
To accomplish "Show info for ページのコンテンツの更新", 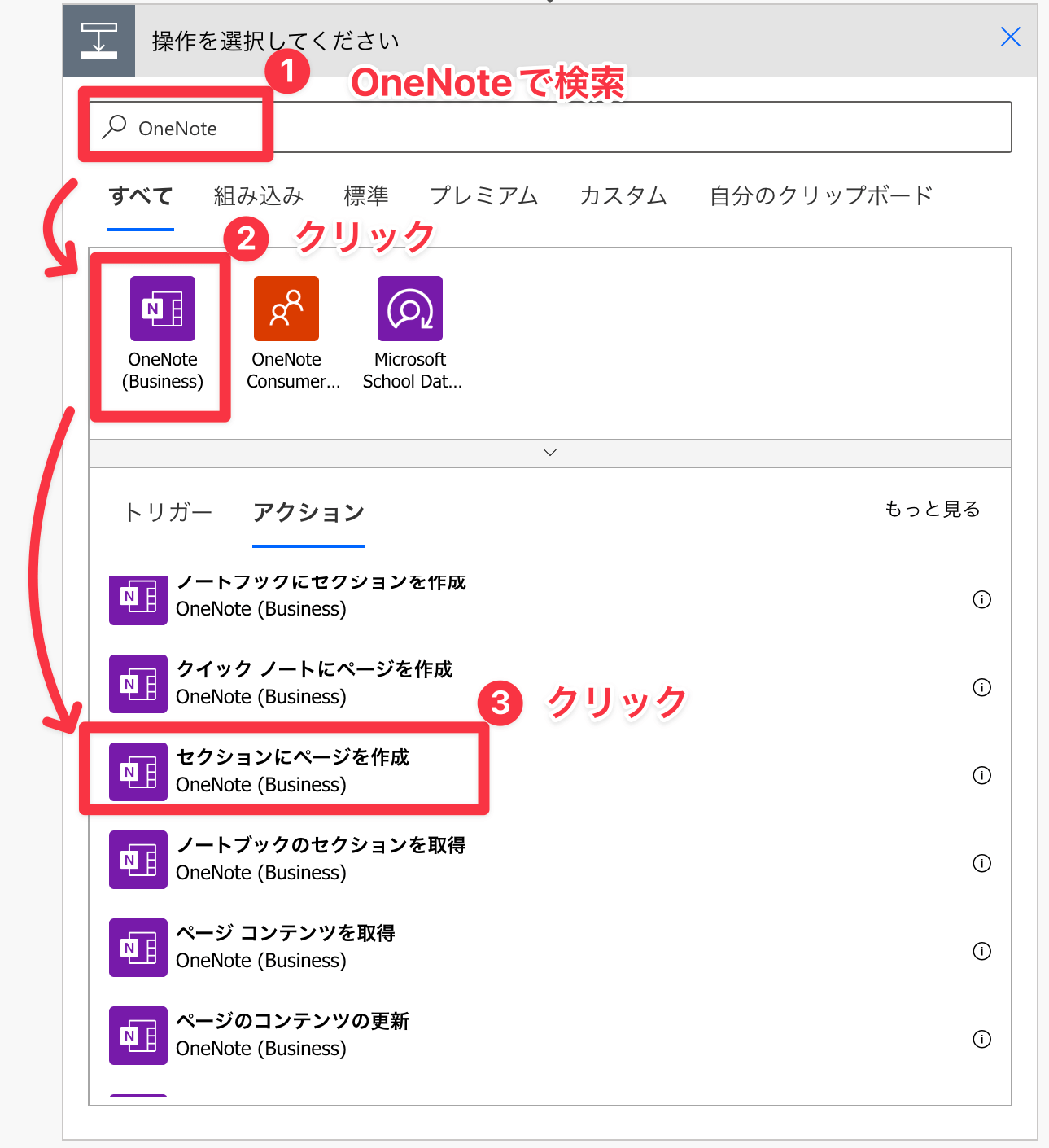I will (982, 1039).
